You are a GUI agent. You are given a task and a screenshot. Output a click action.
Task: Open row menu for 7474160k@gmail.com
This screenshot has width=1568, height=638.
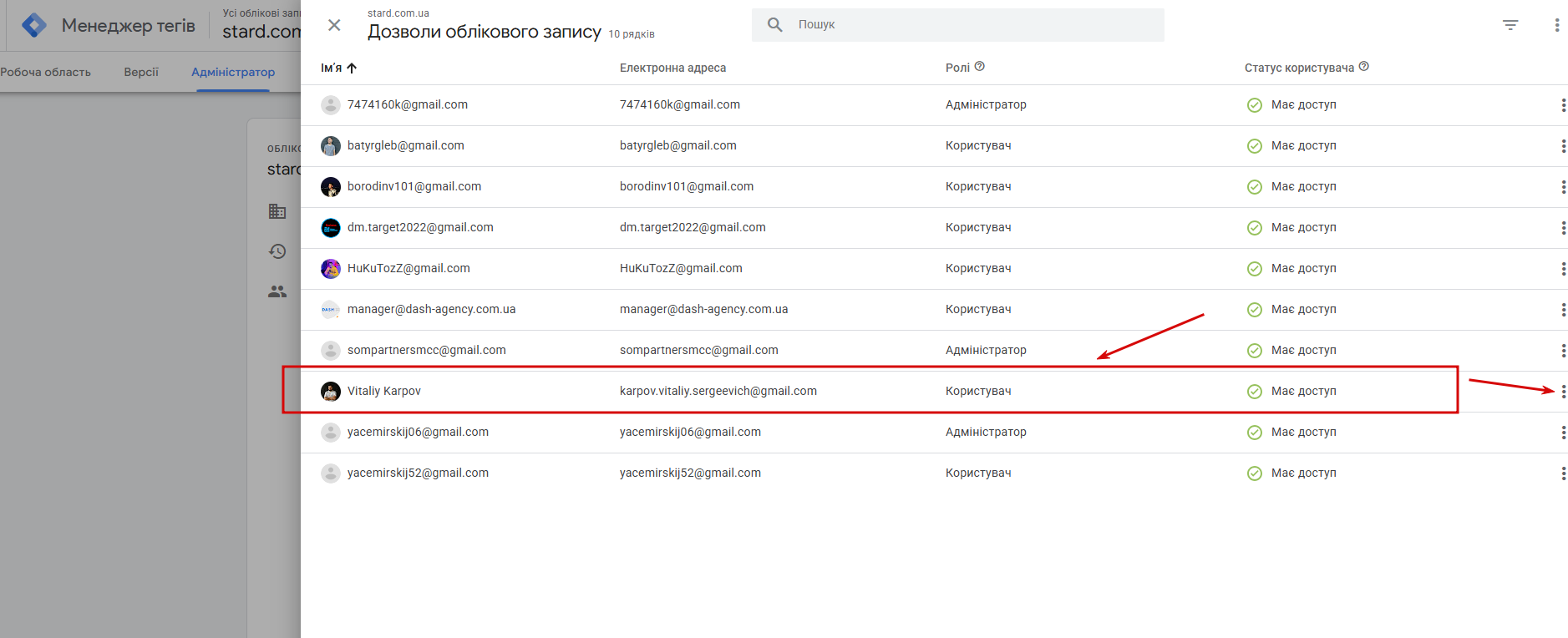(1563, 105)
